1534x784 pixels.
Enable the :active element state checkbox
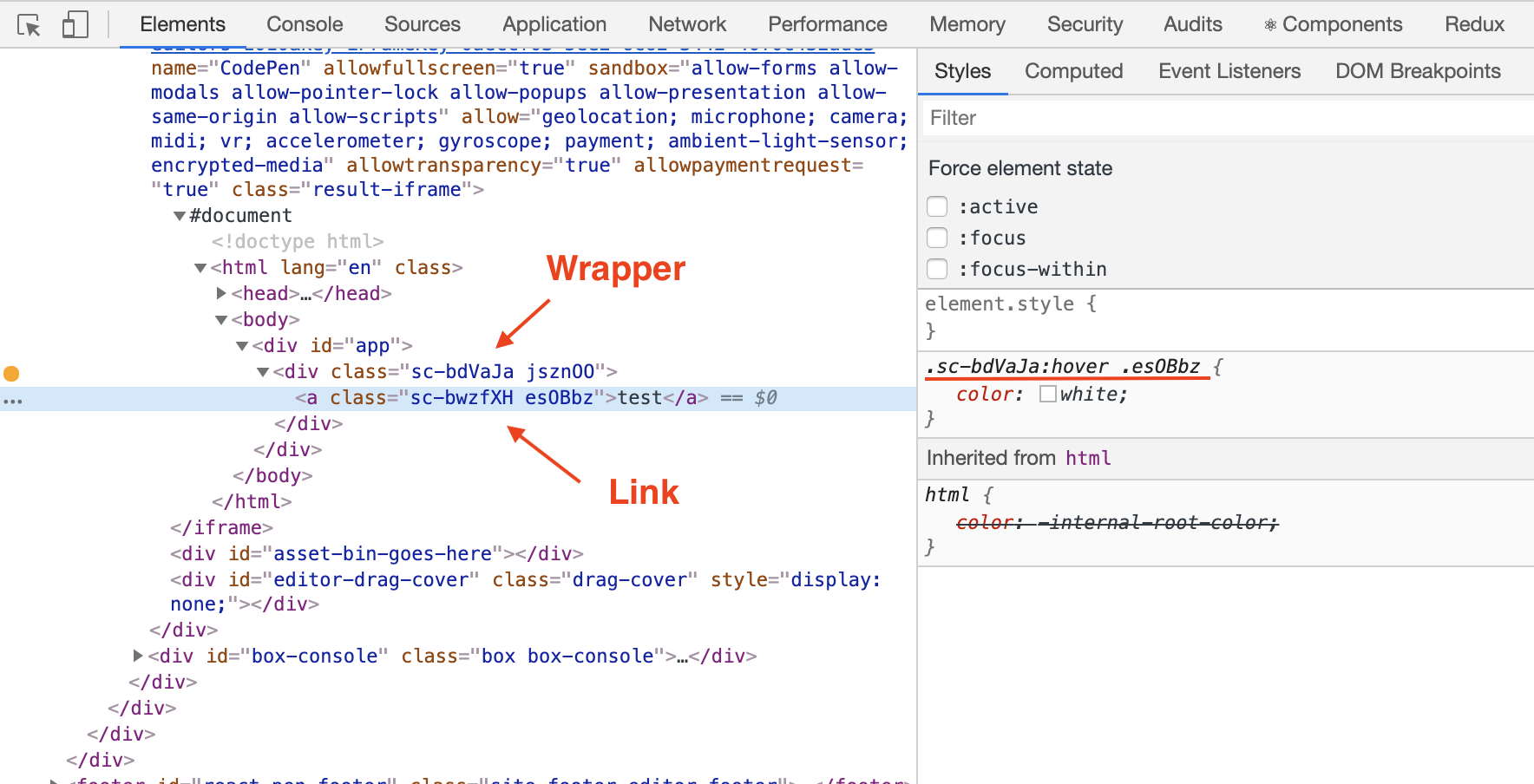pyautogui.click(x=937, y=206)
